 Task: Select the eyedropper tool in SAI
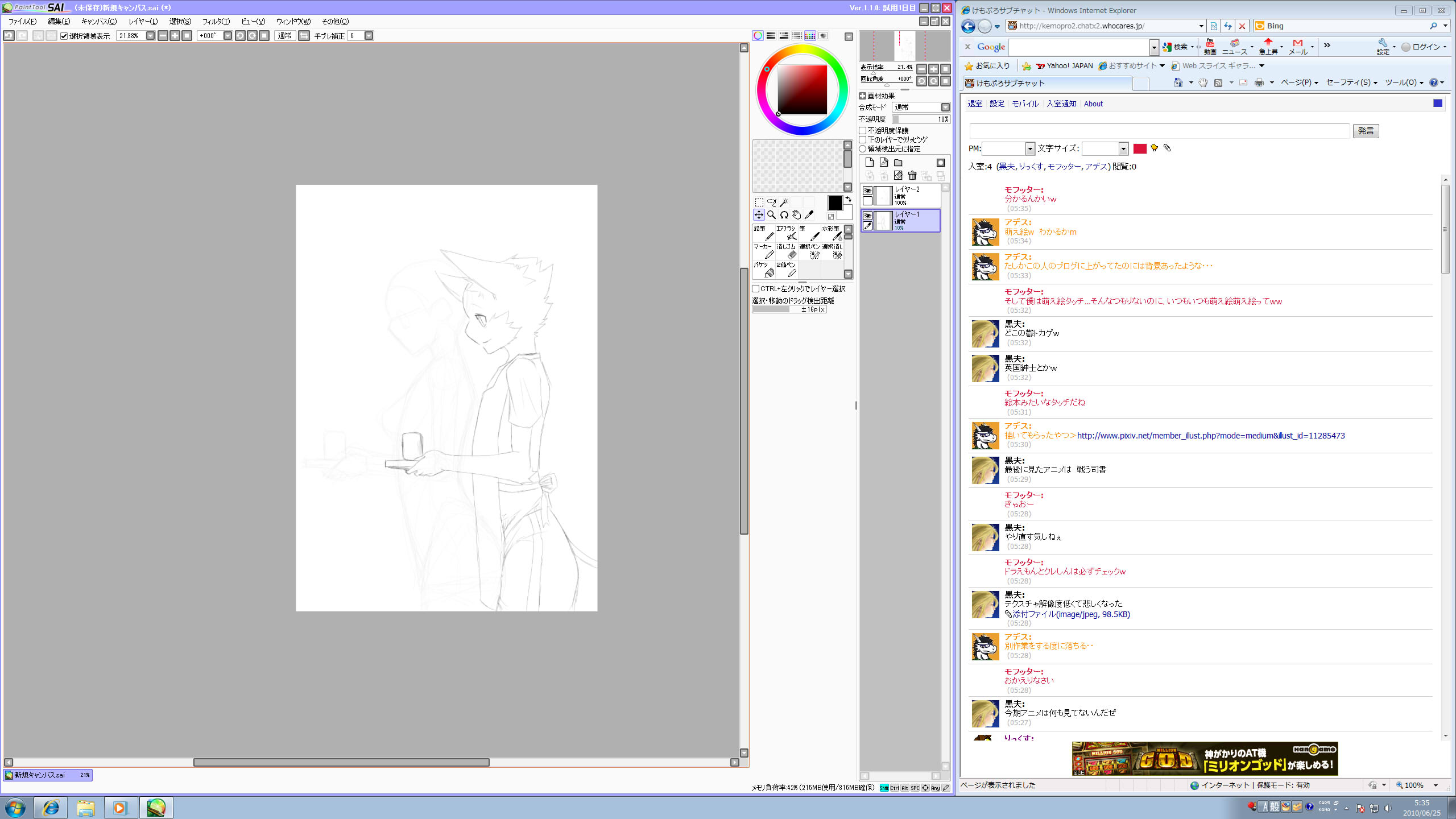click(x=809, y=215)
